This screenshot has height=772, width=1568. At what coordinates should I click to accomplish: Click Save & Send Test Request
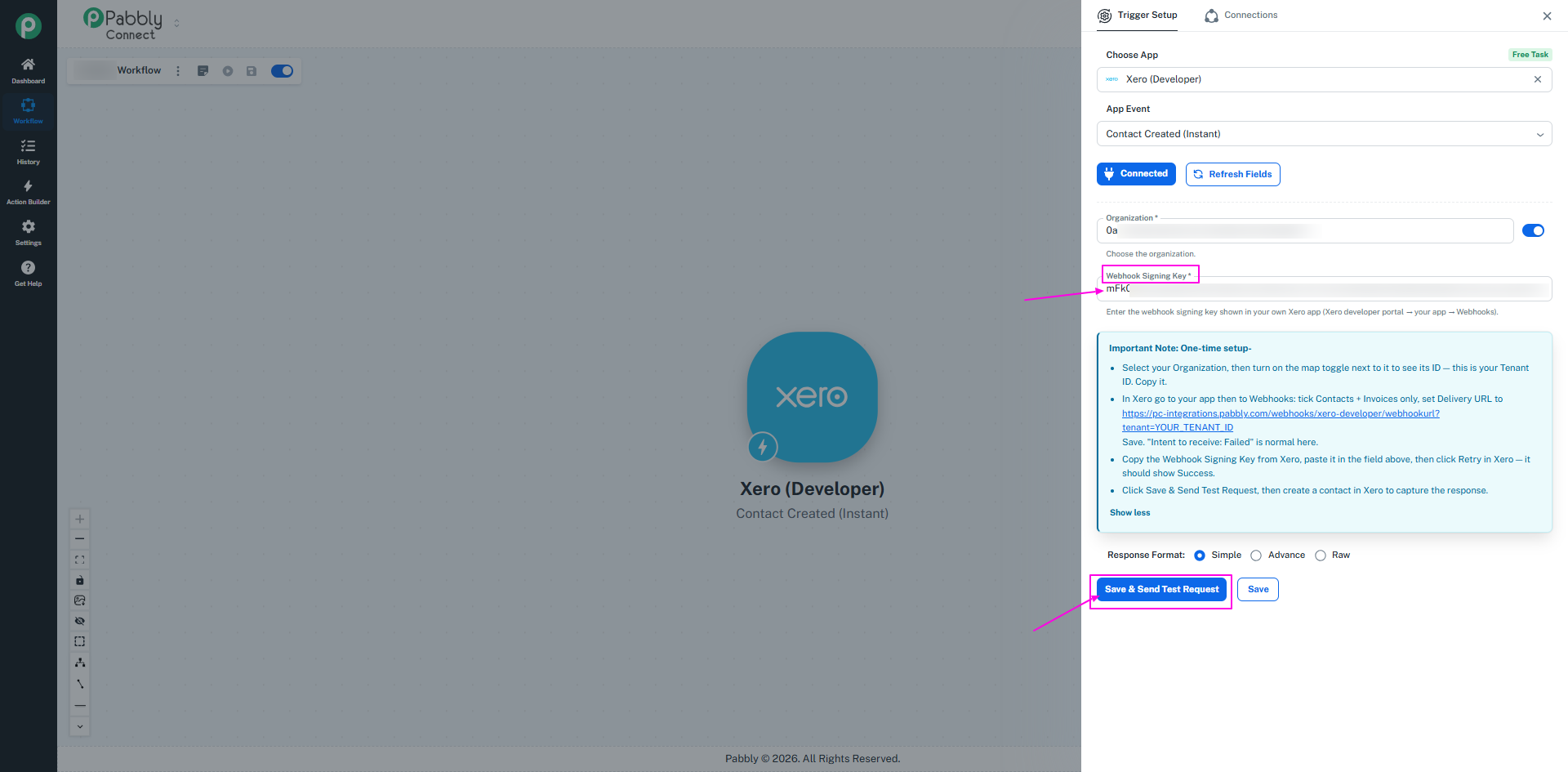pos(1161,589)
